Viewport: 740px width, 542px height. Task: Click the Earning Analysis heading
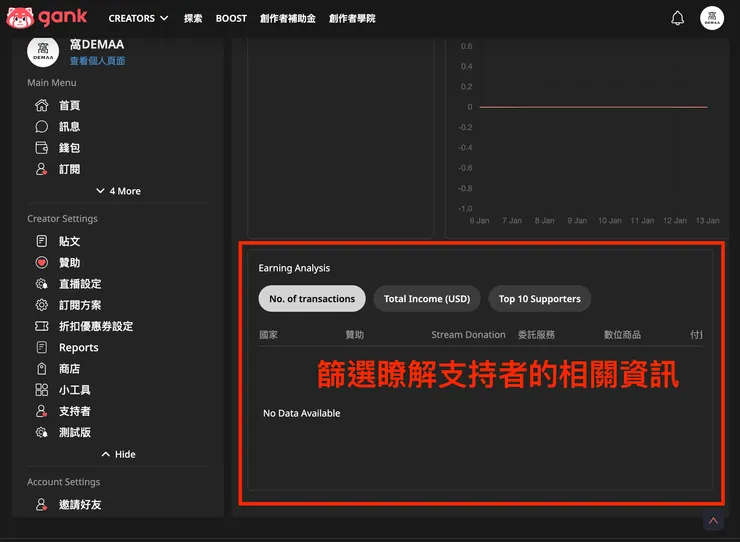pyautogui.click(x=294, y=268)
